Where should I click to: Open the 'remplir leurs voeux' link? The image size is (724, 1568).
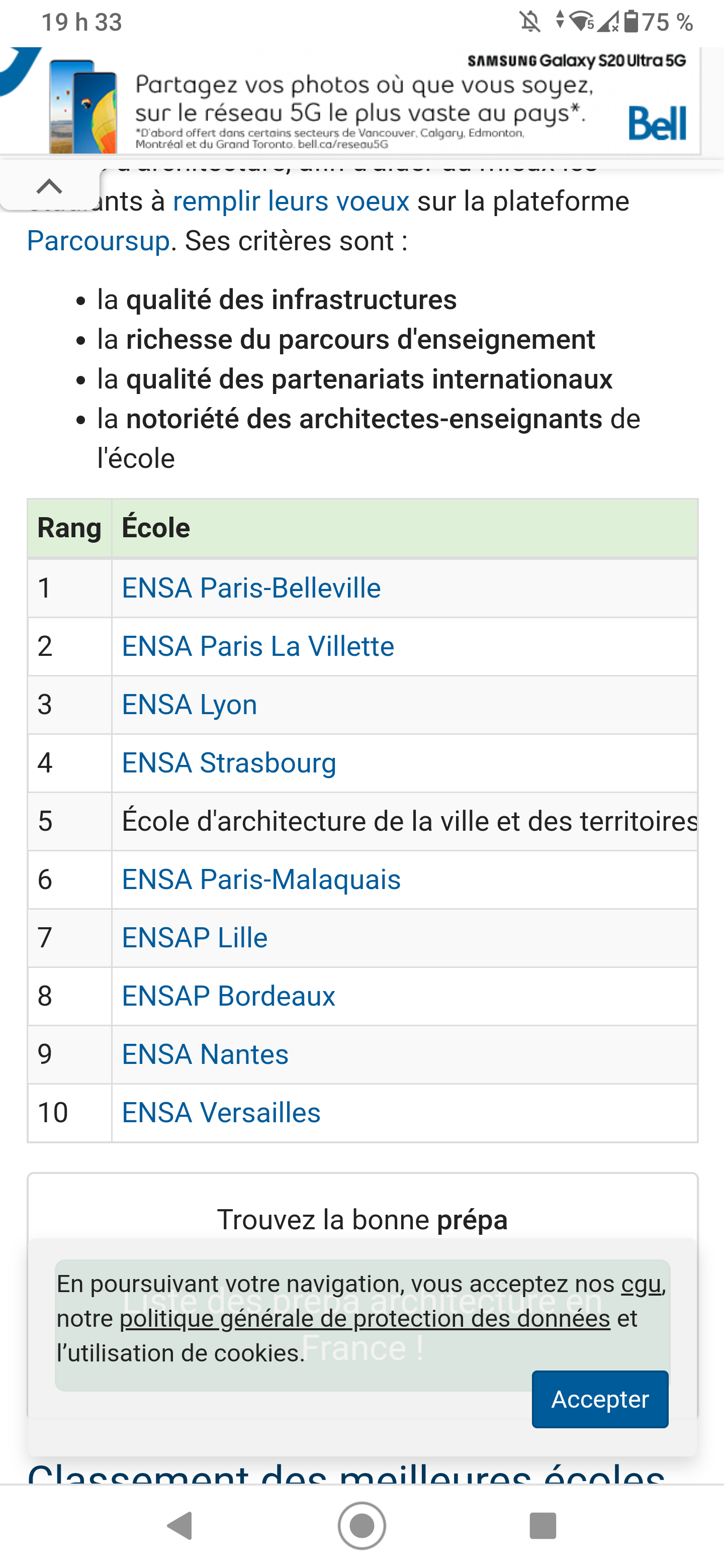pyautogui.click(x=291, y=202)
